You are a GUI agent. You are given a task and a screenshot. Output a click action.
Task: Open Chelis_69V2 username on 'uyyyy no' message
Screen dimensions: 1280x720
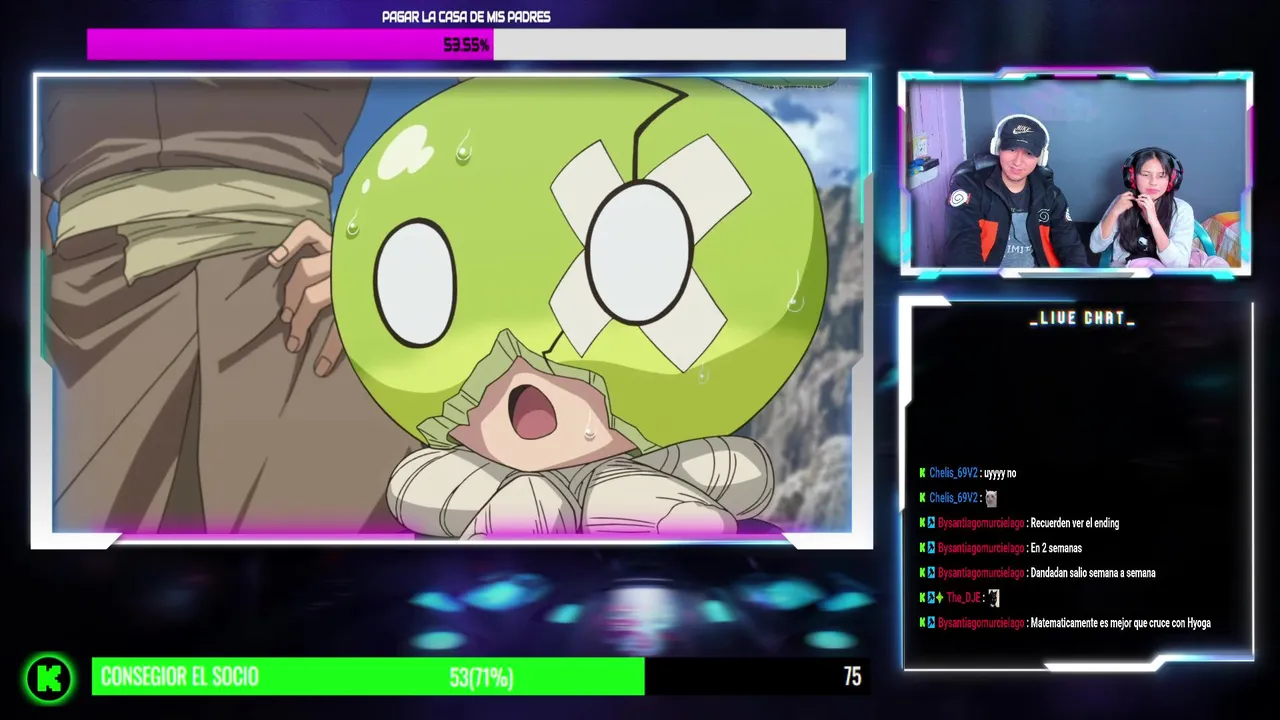point(953,473)
